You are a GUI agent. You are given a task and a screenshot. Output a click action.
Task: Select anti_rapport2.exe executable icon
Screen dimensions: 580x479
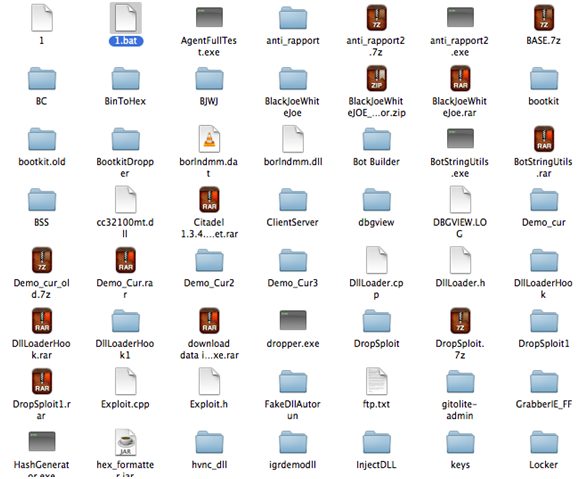[x=460, y=17]
